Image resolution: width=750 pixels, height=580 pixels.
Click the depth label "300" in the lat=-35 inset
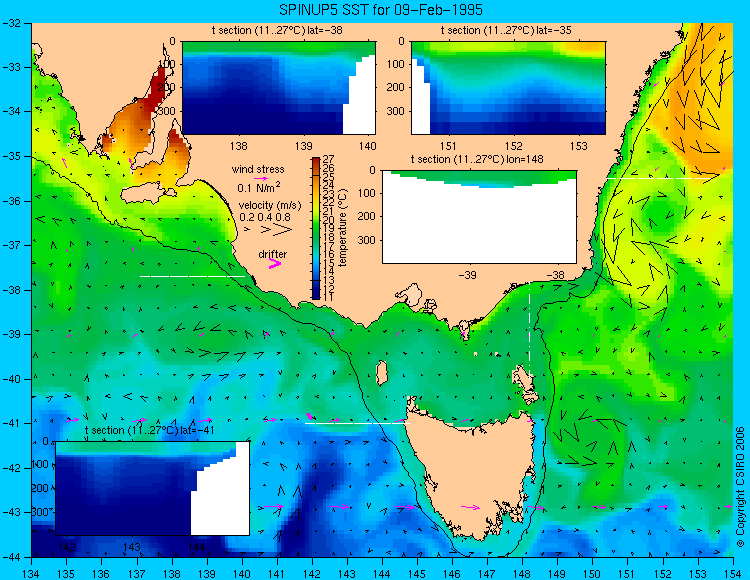point(397,111)
